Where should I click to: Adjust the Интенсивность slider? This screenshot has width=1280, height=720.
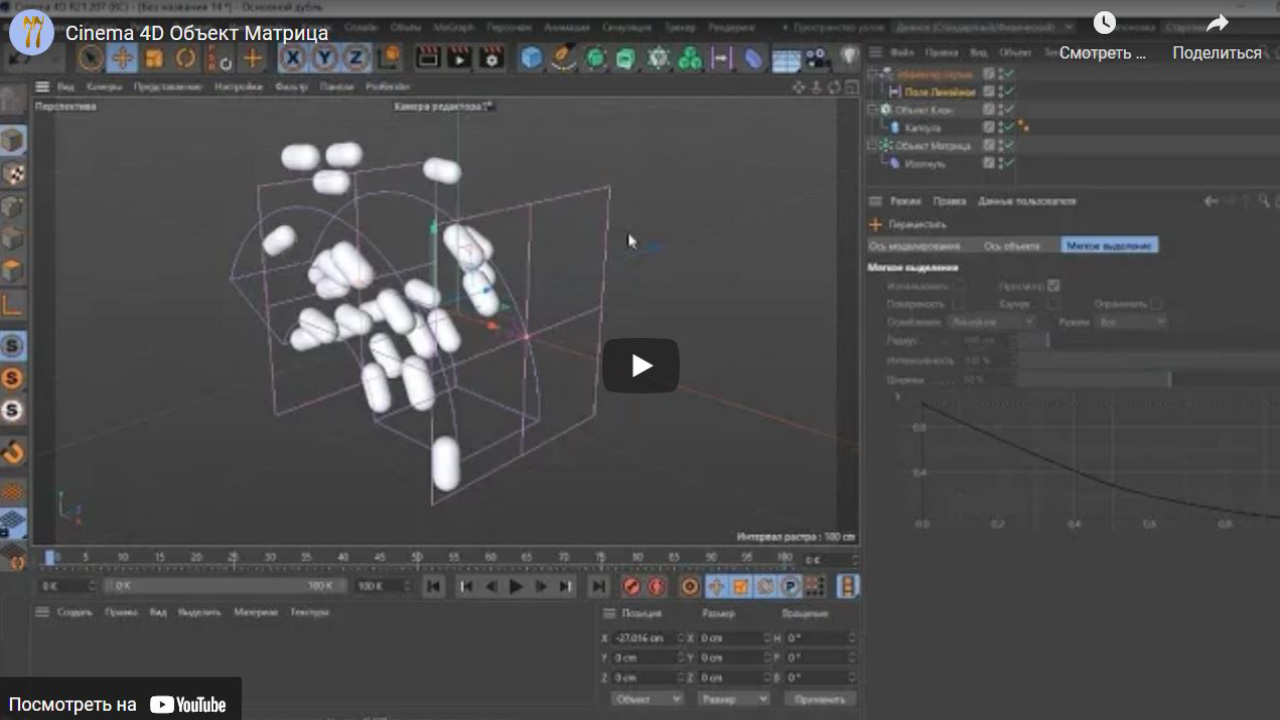(x=1147, y=360)
